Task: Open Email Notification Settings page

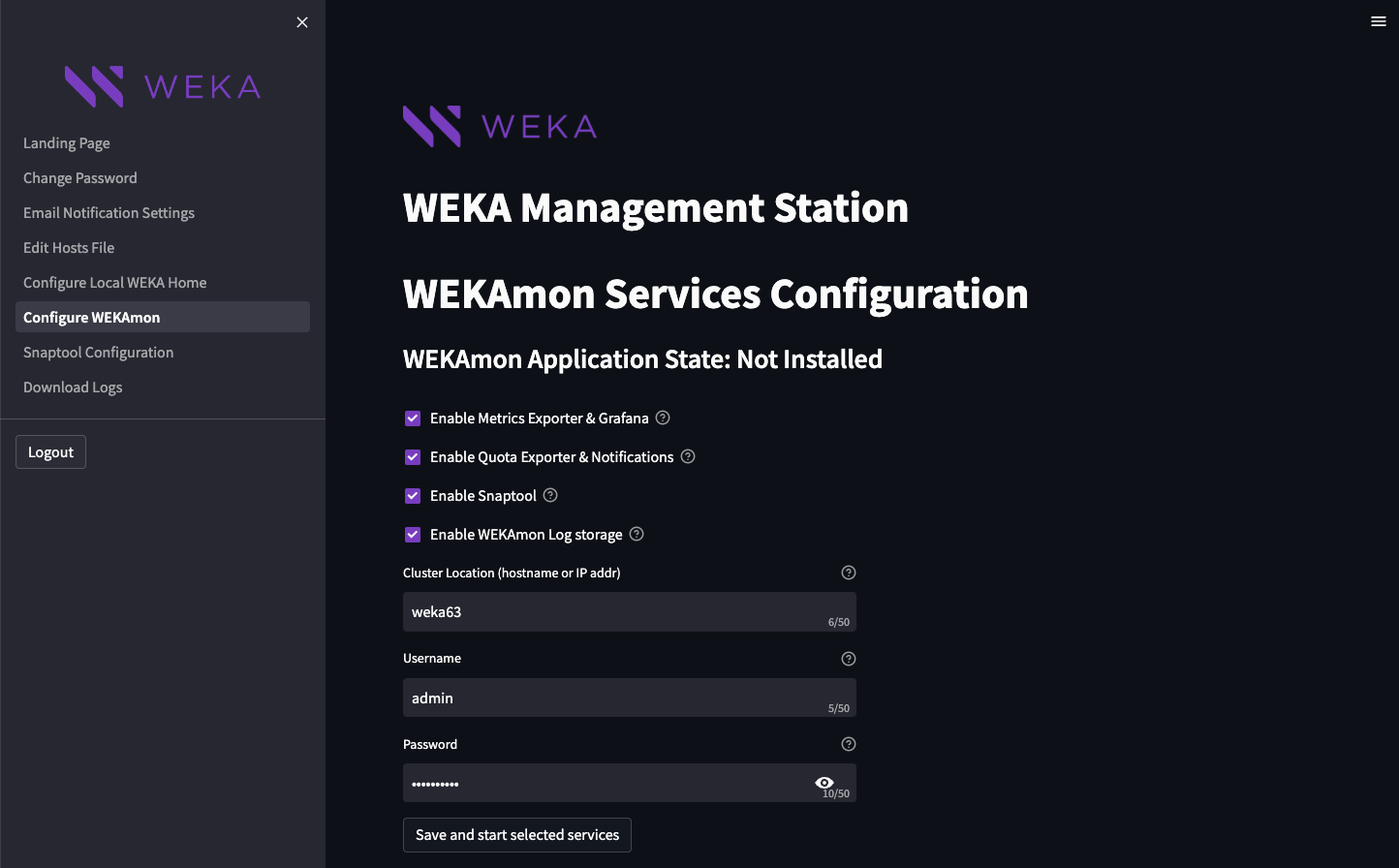Action: pyautogui.click(x=109, y=213)
